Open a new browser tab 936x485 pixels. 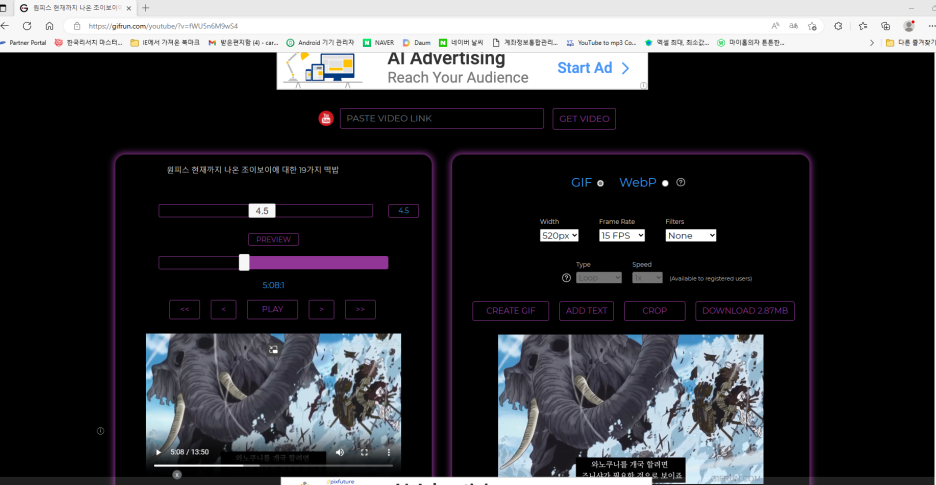pos(146,8)
